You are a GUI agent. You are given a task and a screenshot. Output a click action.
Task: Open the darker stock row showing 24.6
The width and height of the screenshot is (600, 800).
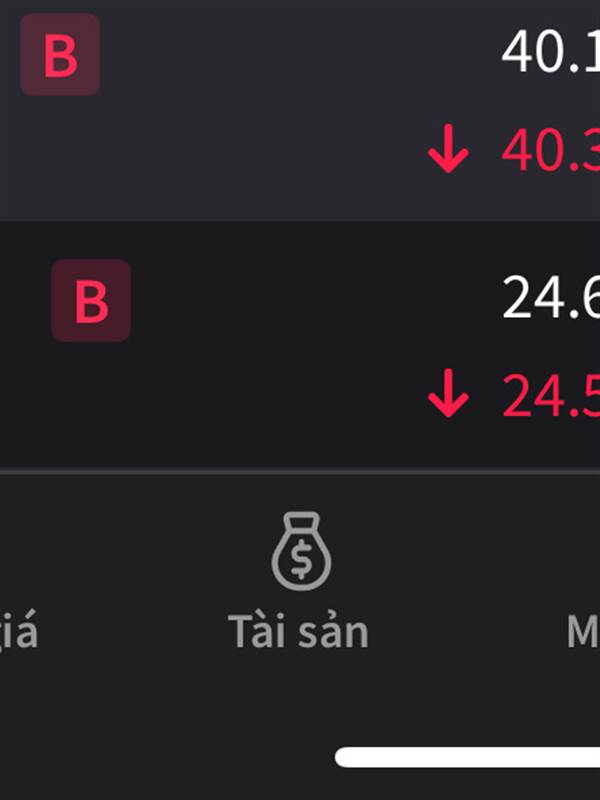click(x=300, y=345)
